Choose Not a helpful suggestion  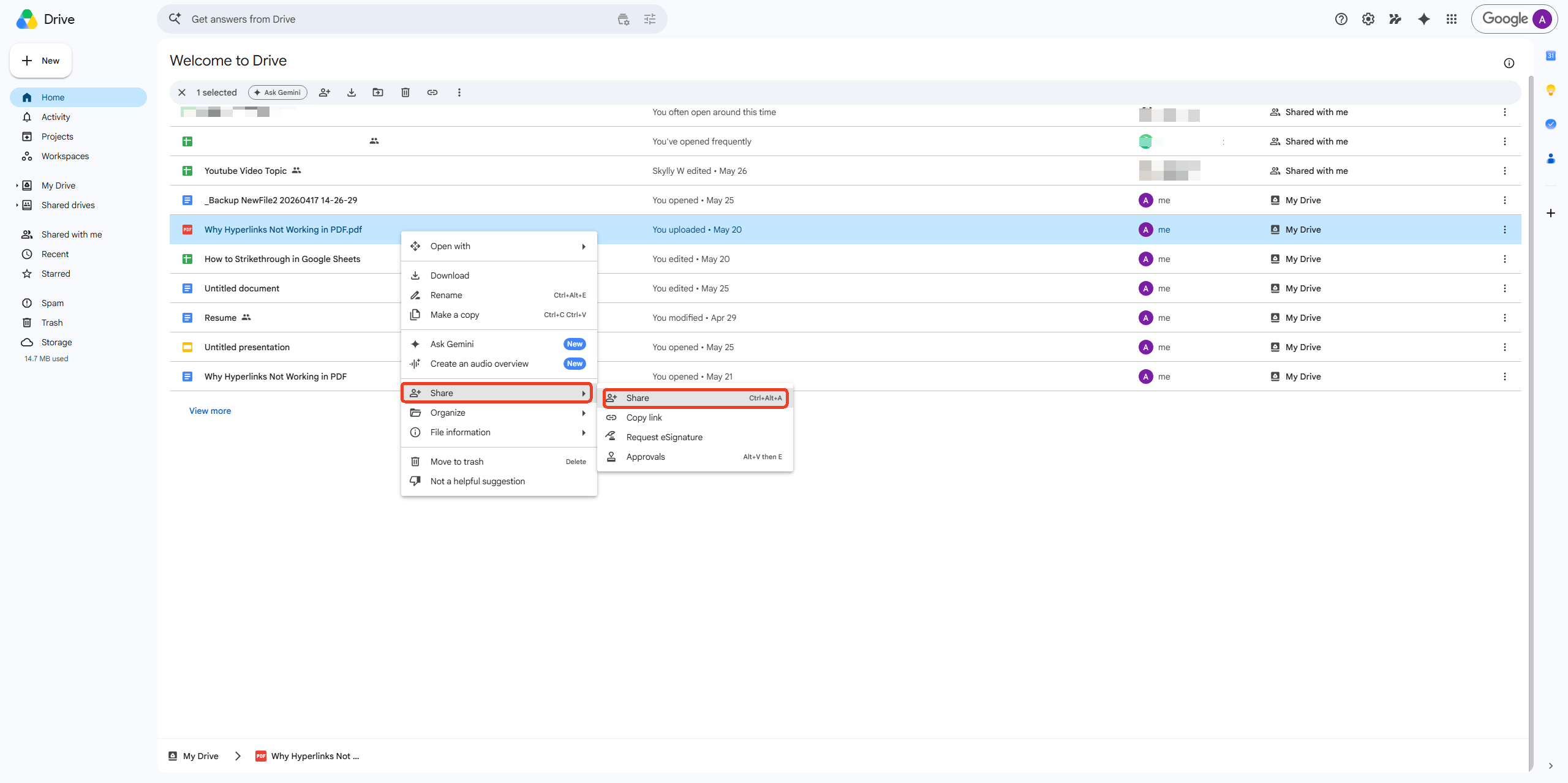coord(499,481)
